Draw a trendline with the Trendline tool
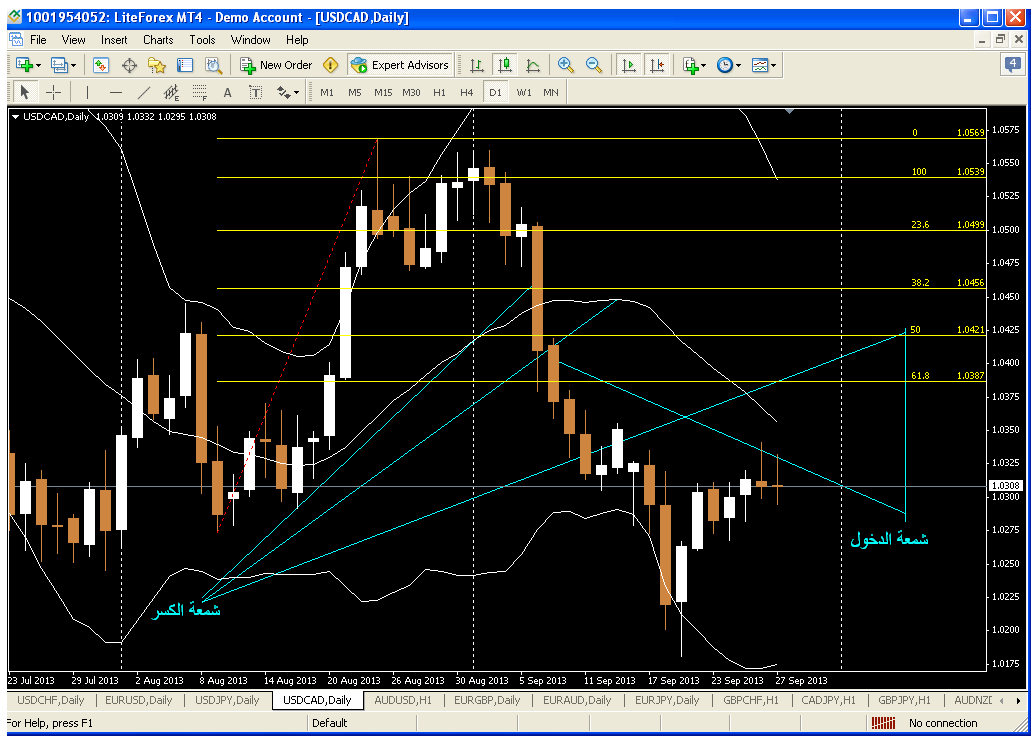The height and width of the screenshot is (736, 1032). 144,92
